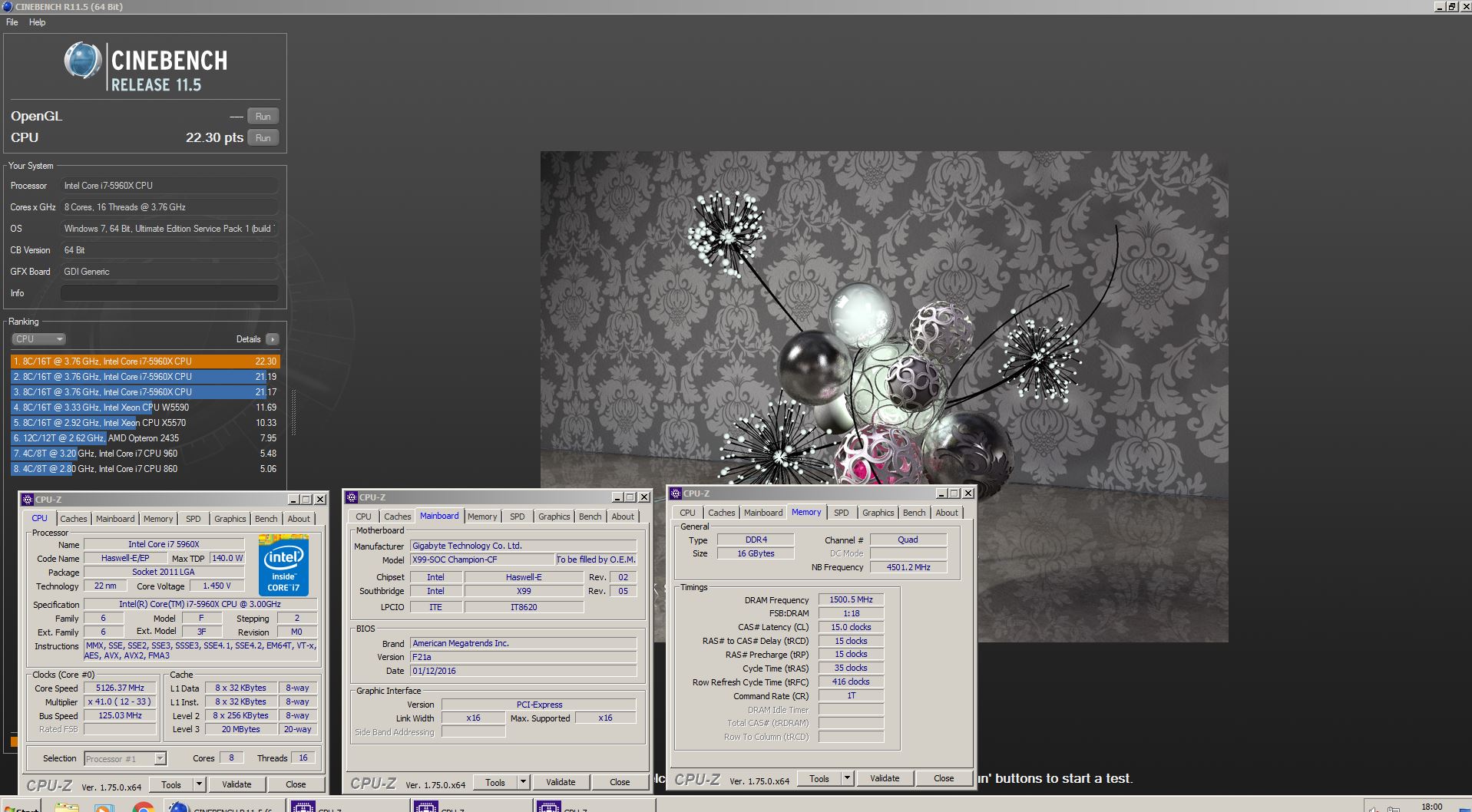This screenshot has height=812, width=1472.
Task: Click the Tools button in CPU-Z CPU window
Action: [171, 784]
